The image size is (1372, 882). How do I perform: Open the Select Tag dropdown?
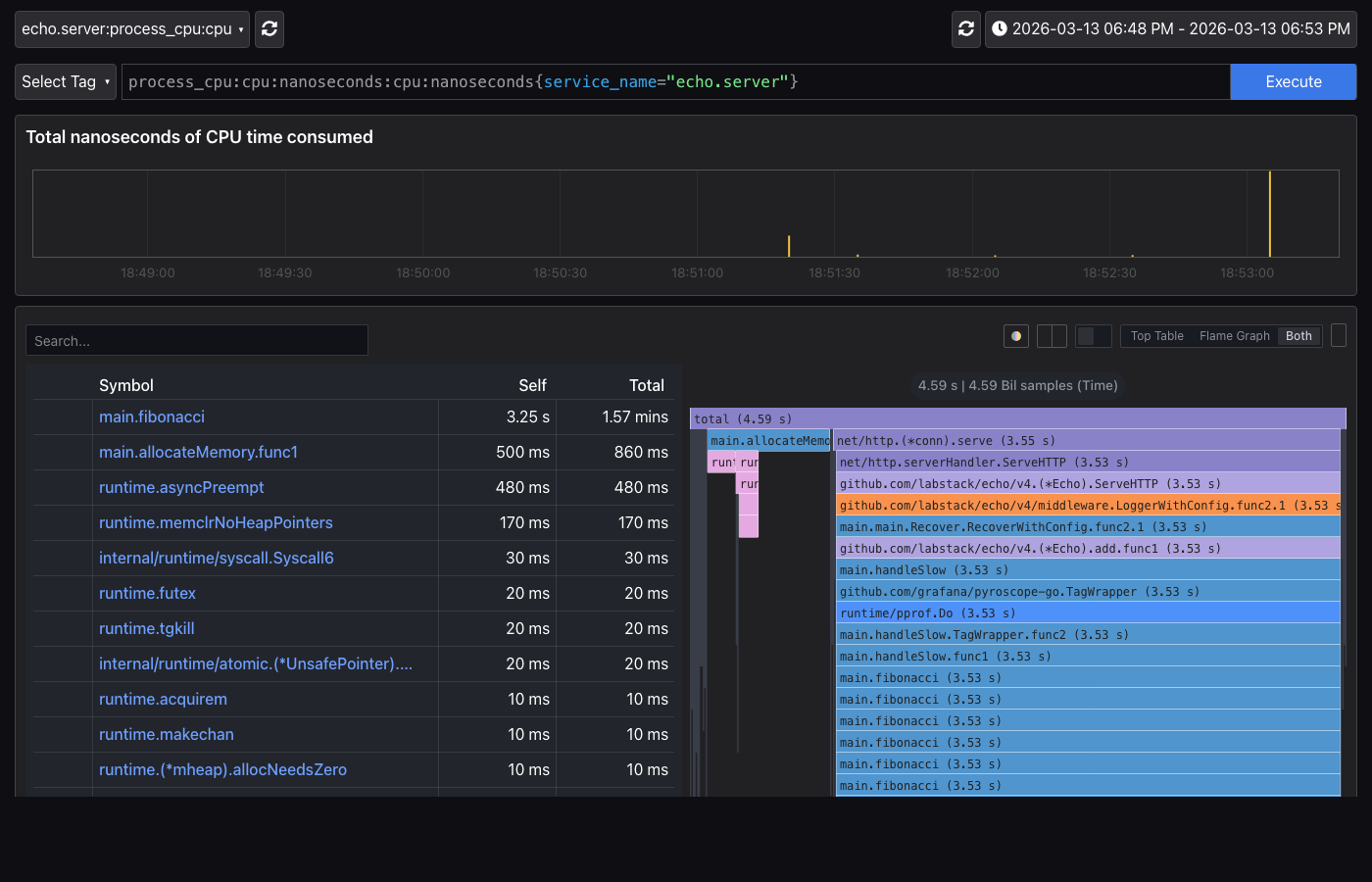(65, 81)
